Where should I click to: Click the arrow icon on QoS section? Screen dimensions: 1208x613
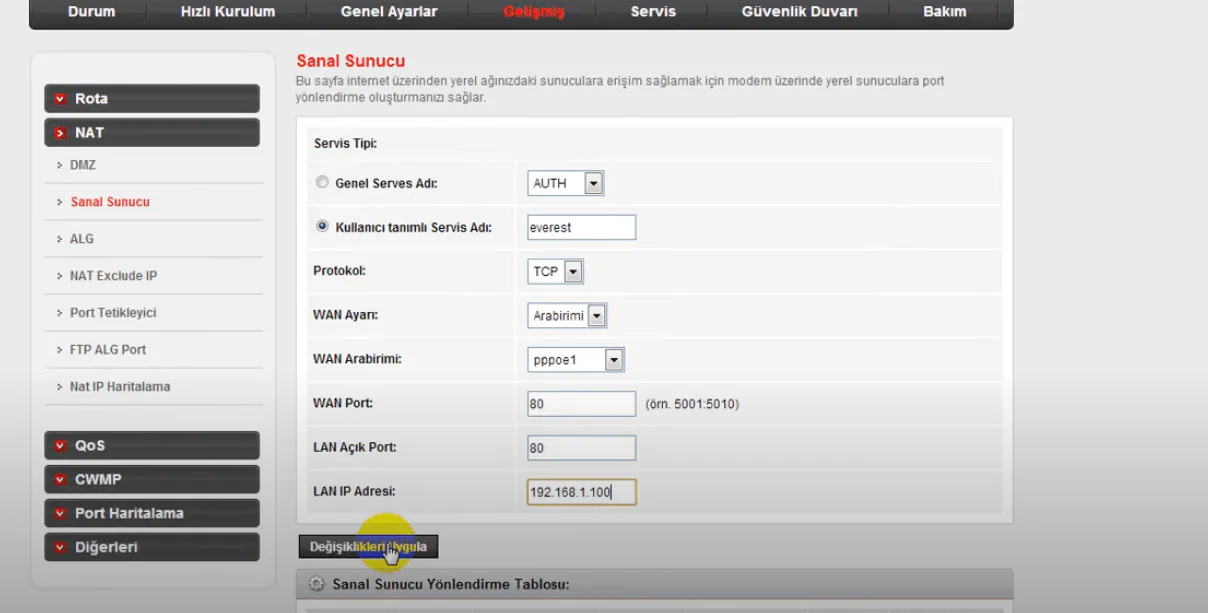coord(61,446)
